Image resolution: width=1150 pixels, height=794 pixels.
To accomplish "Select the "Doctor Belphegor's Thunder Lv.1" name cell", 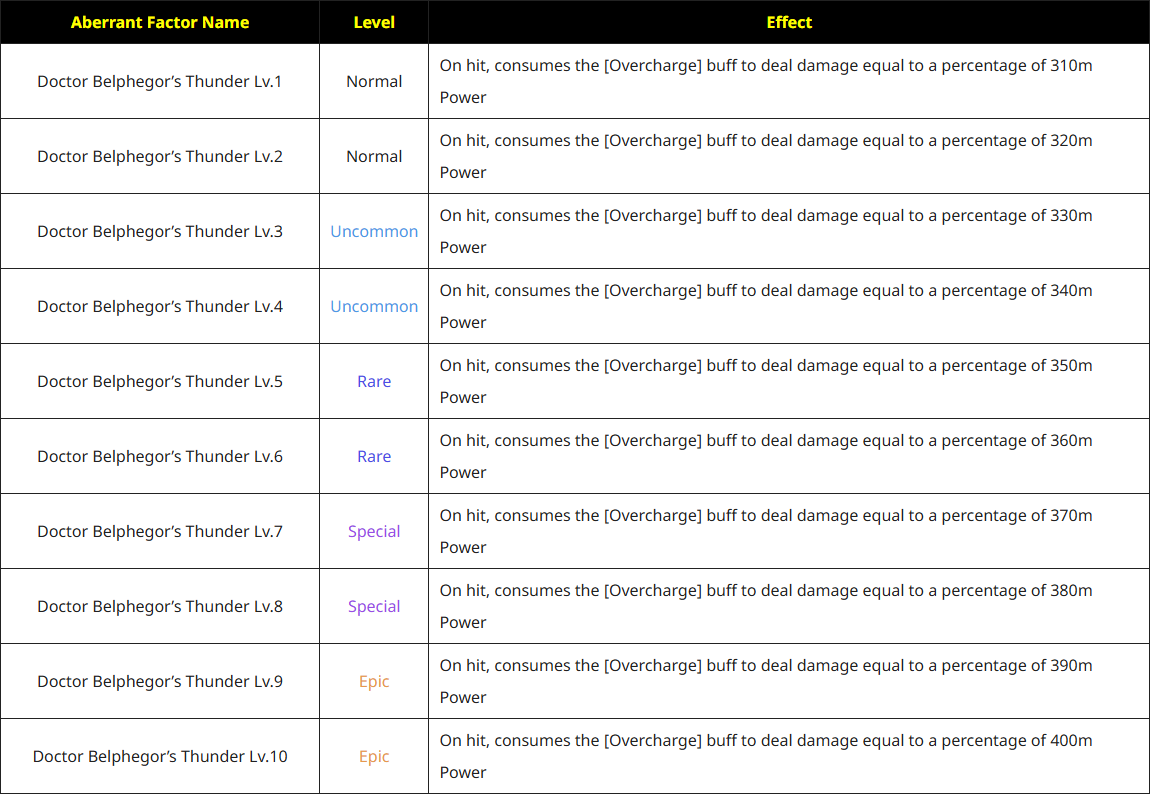I will point(160,81).
